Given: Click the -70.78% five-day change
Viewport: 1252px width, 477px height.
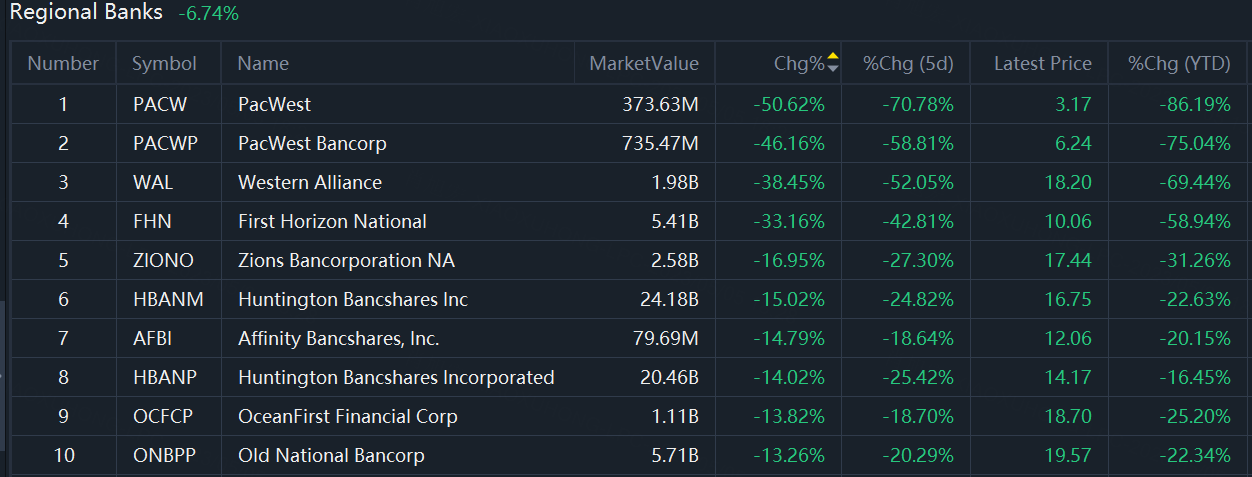Looking at the screenshot, I should tap(918, 104).
